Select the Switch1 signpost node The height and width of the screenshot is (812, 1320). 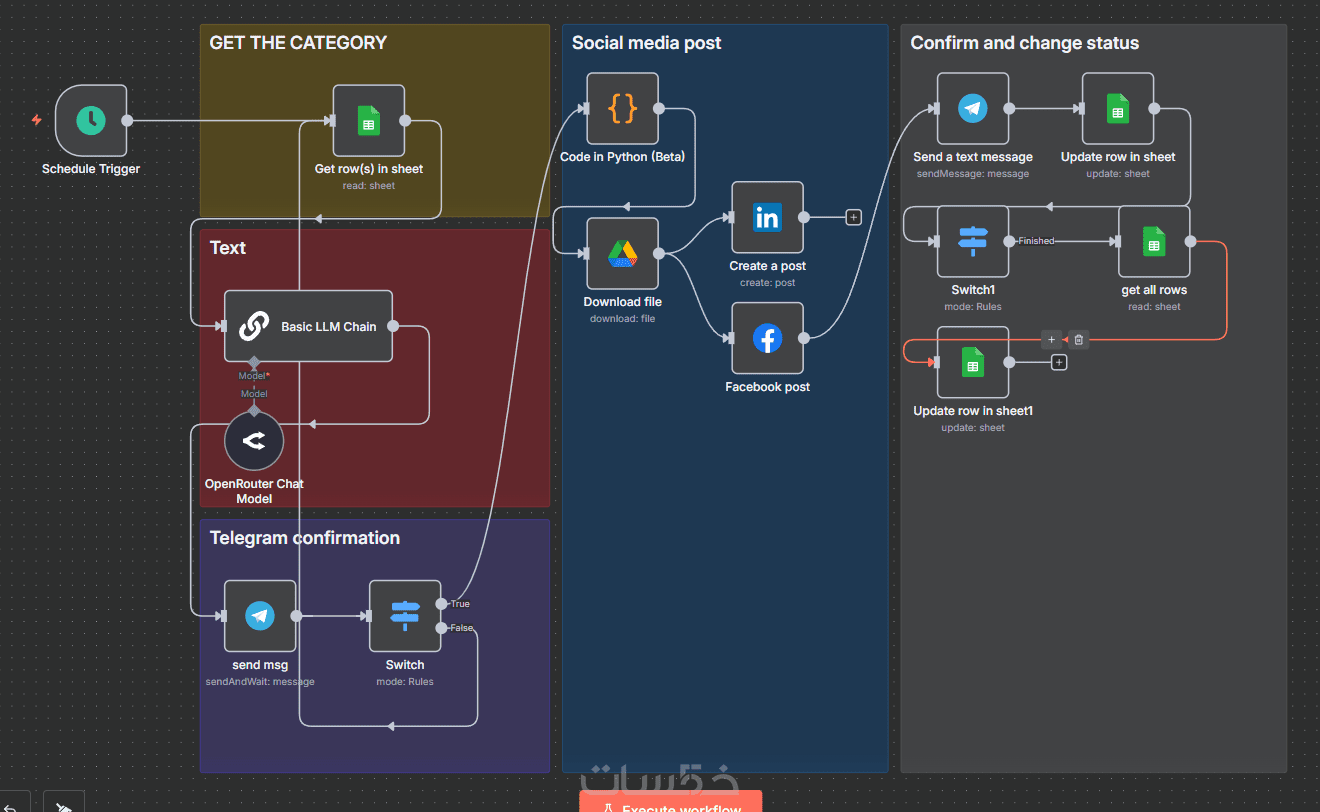tap(973, 241)
